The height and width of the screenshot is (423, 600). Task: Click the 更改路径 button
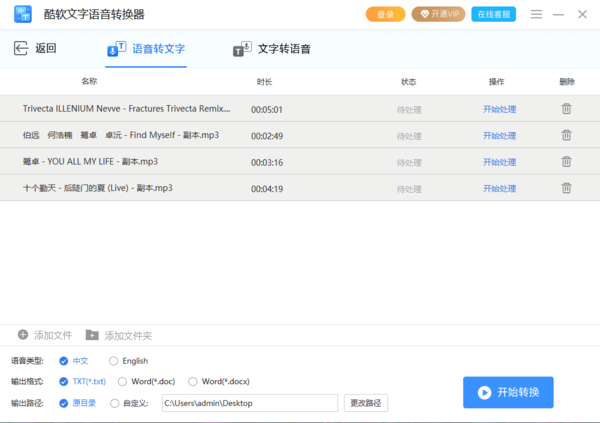pos(366,403)
